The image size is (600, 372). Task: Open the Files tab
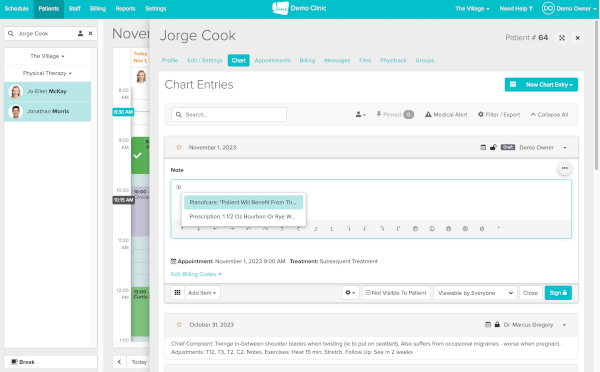pos(365,60)
